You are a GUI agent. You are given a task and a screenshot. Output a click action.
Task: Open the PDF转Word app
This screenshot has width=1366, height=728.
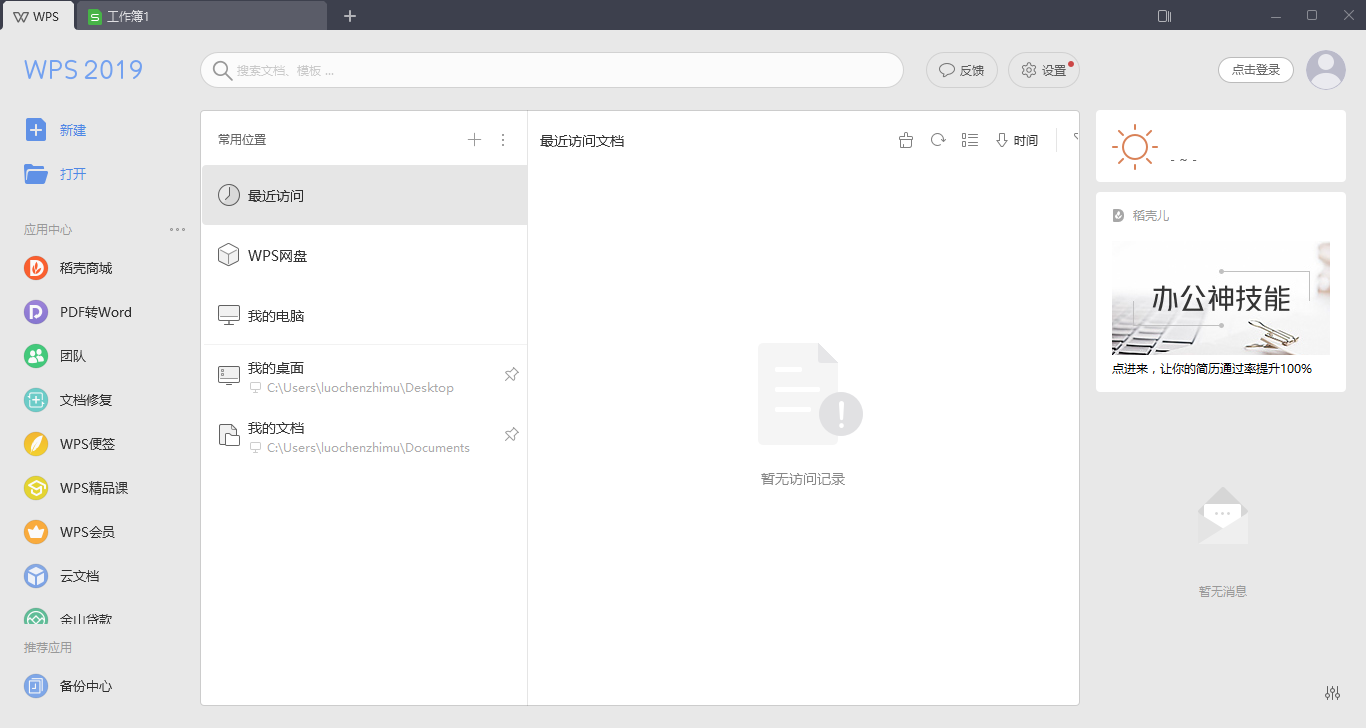[x=78, y=312]
